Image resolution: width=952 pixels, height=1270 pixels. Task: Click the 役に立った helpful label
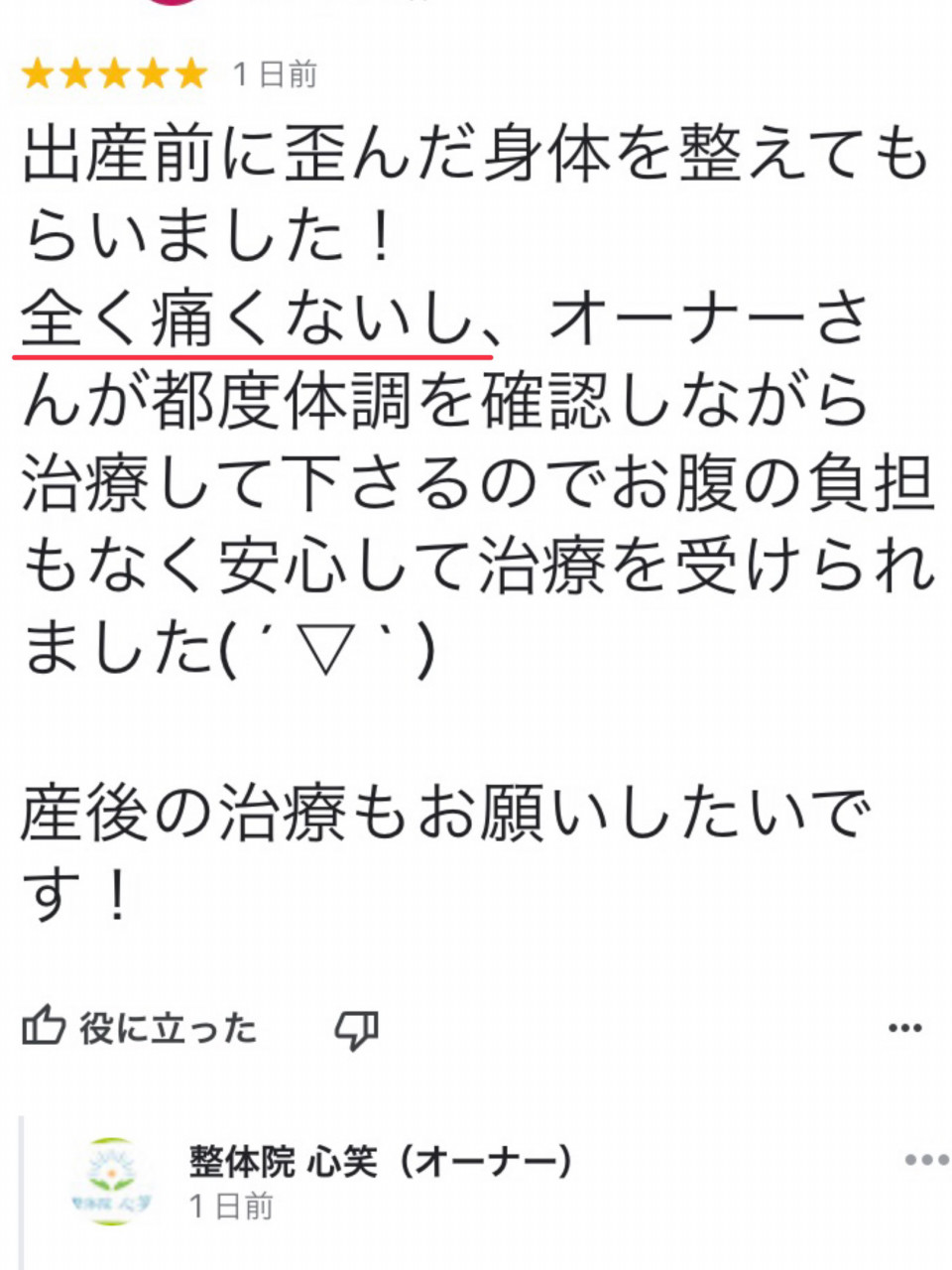[169, 1028]
